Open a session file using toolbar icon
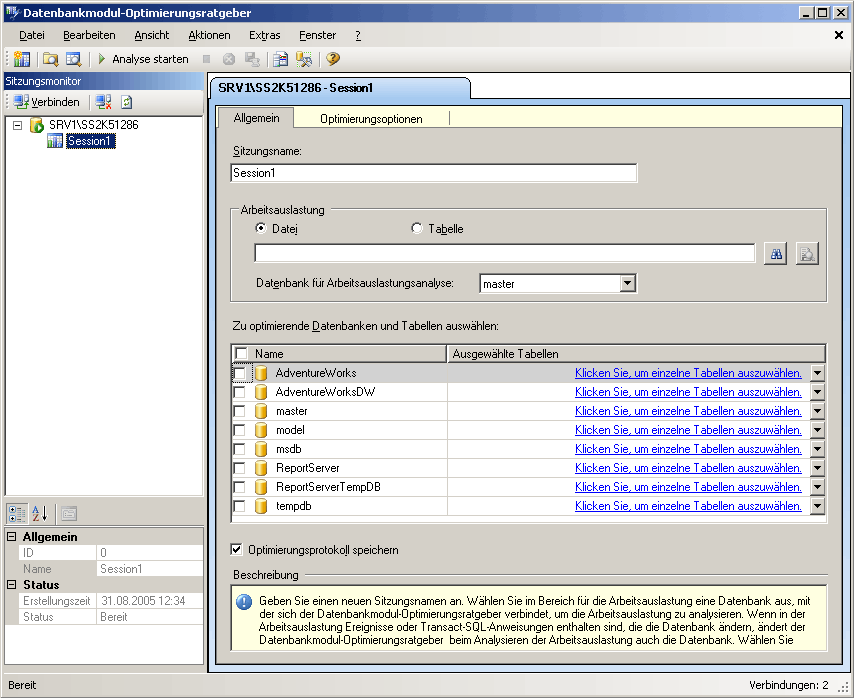This screenshot has height=698, width=854. click(x=50, y=58)
